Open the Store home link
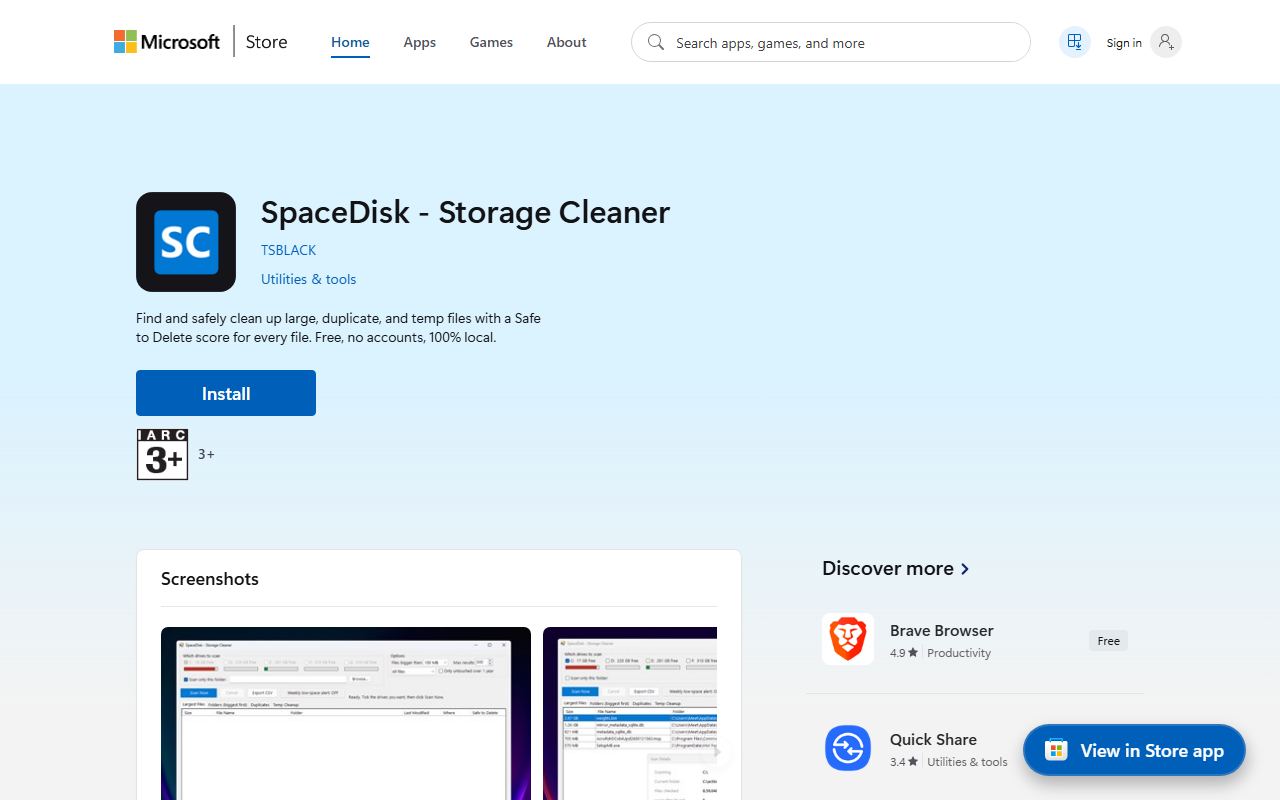This screenshot has height=800, width=1280. pyautogui.click(x=266, y=42)
